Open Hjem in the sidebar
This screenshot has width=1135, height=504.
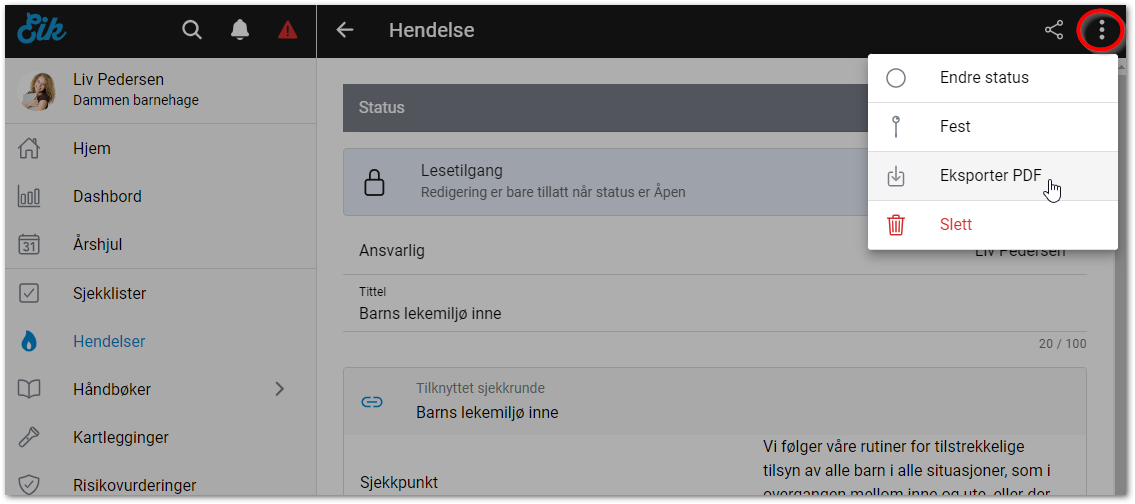[x=92, y=149]
